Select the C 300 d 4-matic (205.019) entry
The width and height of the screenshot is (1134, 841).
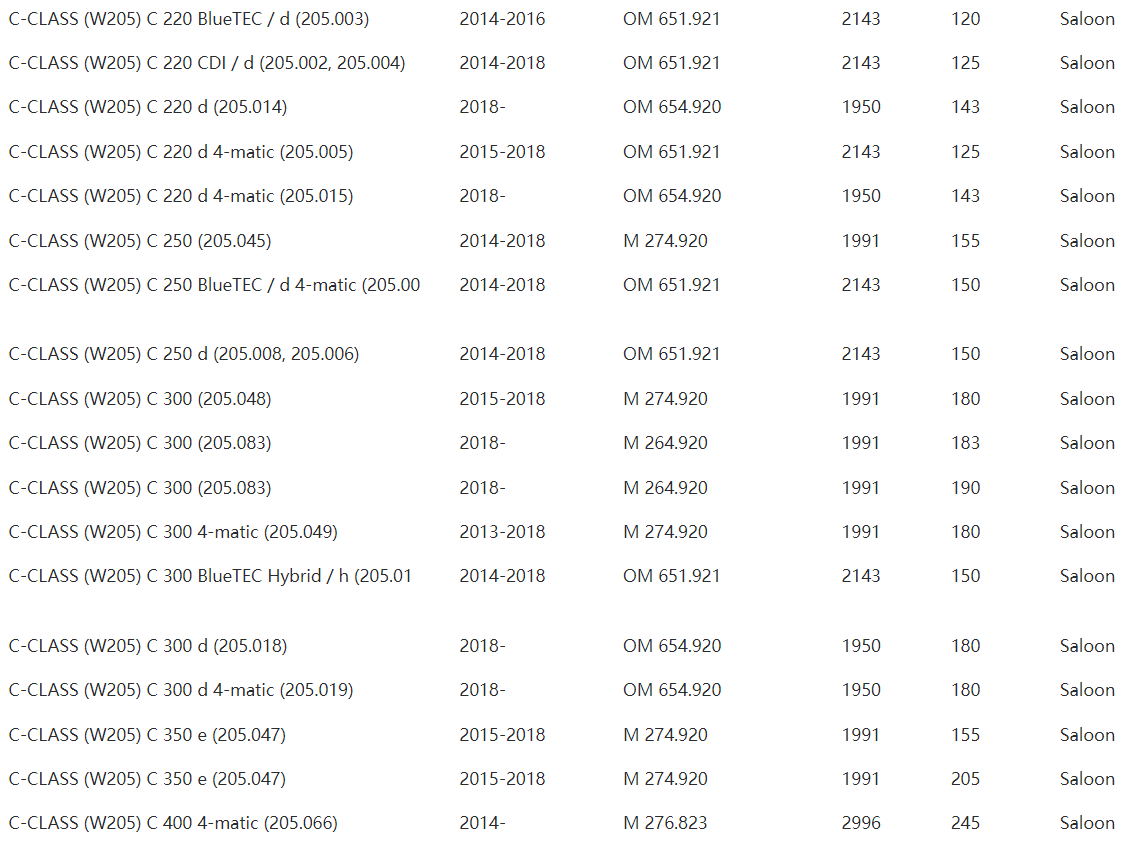[x=181, y=690]
